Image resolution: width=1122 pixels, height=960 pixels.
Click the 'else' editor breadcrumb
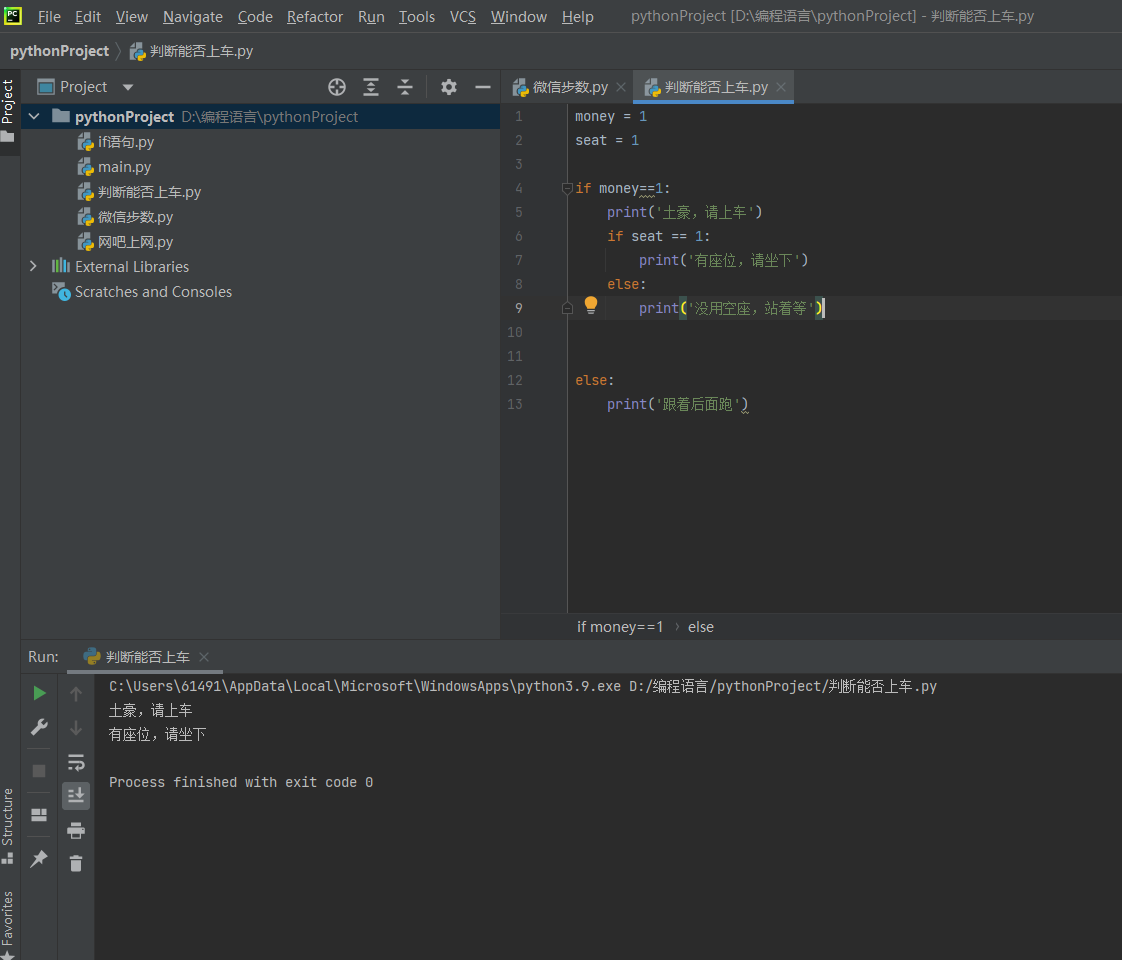point(701,627)
